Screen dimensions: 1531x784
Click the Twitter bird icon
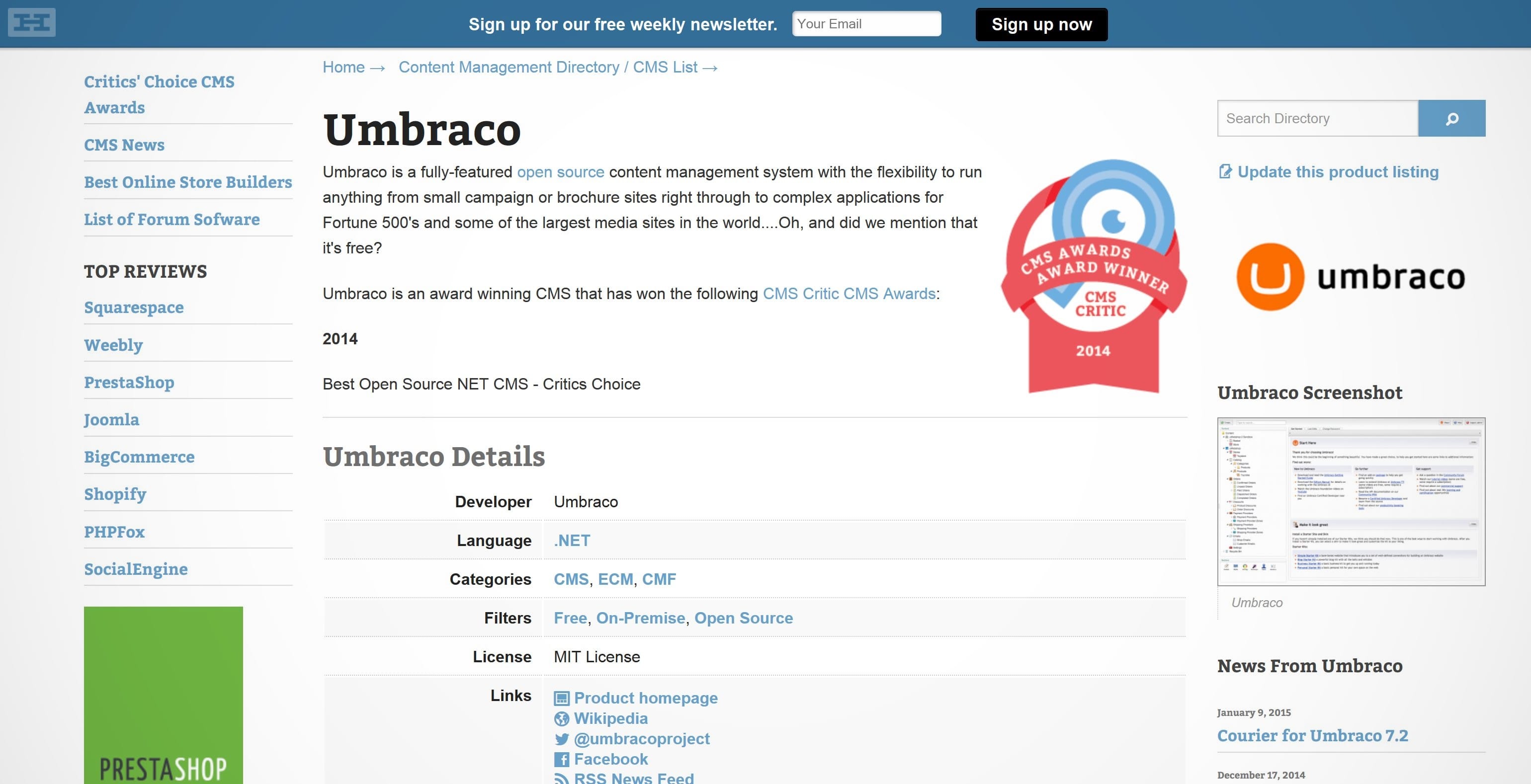pos(562,739)
